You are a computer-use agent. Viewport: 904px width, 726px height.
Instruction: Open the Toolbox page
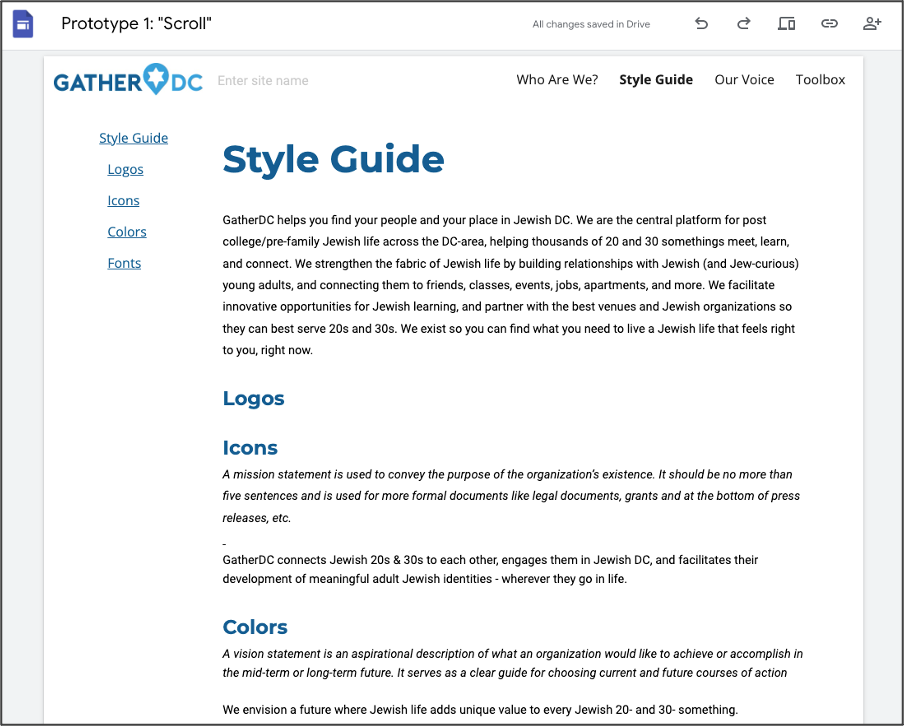[820, 80]
